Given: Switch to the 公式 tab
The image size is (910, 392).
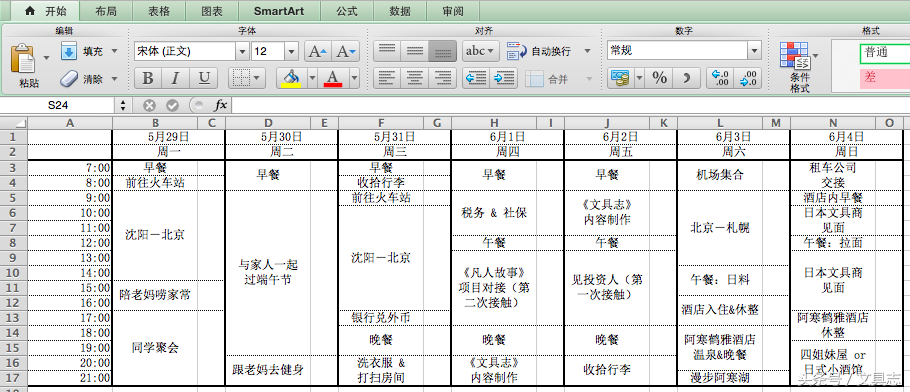Looking at the screenshot, I should pyautogui.click(x=347, y=11).
